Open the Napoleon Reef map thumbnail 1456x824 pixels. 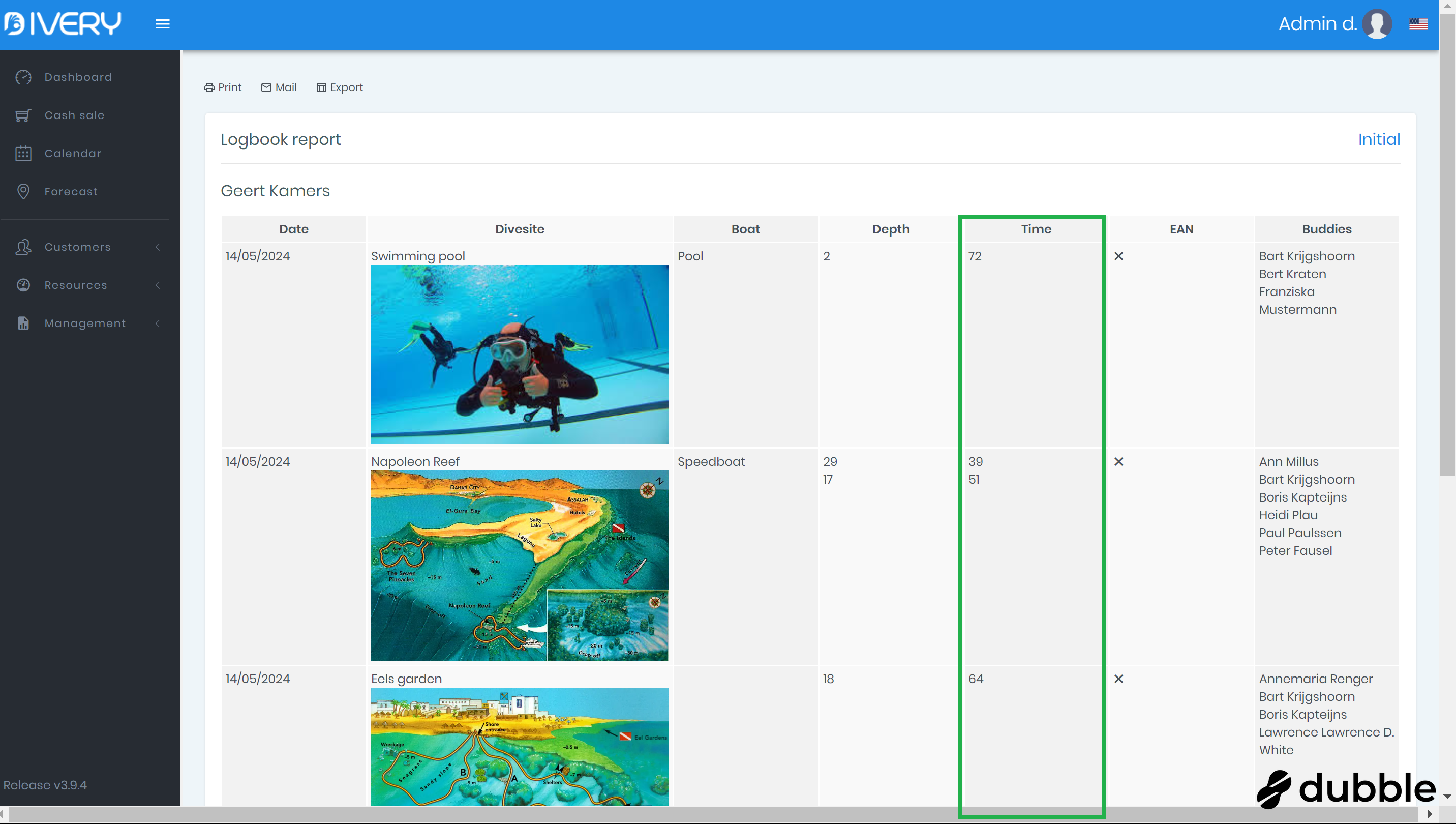[519, 565]
